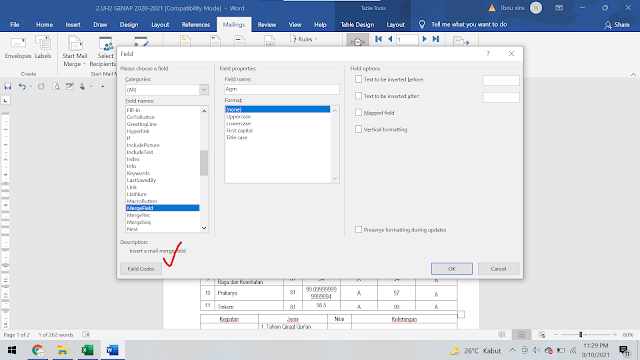Viewport: 640px width, 360px height.
Task: Save document via quick access toolbar
Action: (8, 87)
